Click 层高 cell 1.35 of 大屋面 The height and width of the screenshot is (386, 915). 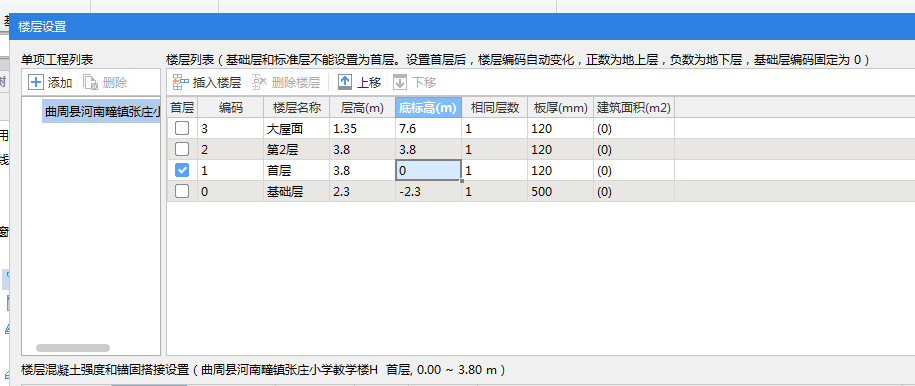[x=362, y=128]
